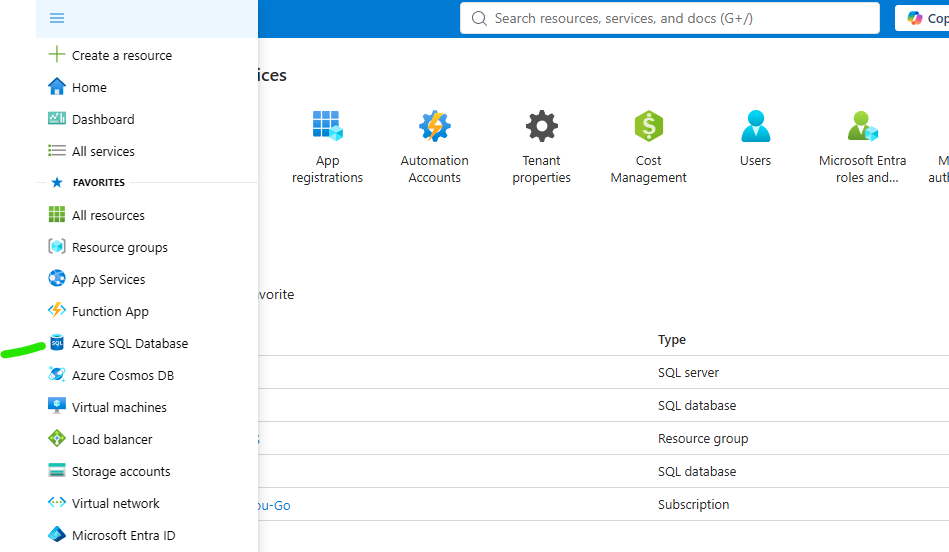The width and height of the screenshot is (949, 552).
Task: Click the Microsoft Entra ID icon
Action: (x=56, y=534)
